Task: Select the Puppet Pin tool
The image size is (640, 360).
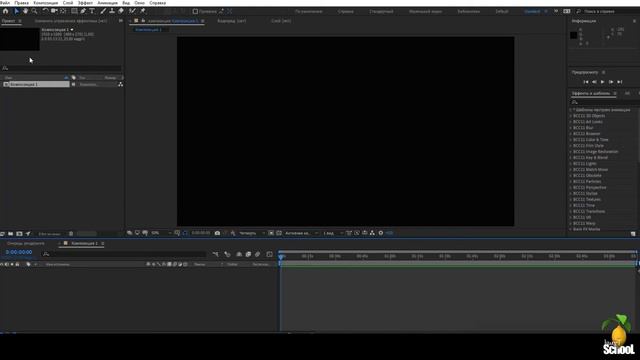Action: [x=142, y=11]
